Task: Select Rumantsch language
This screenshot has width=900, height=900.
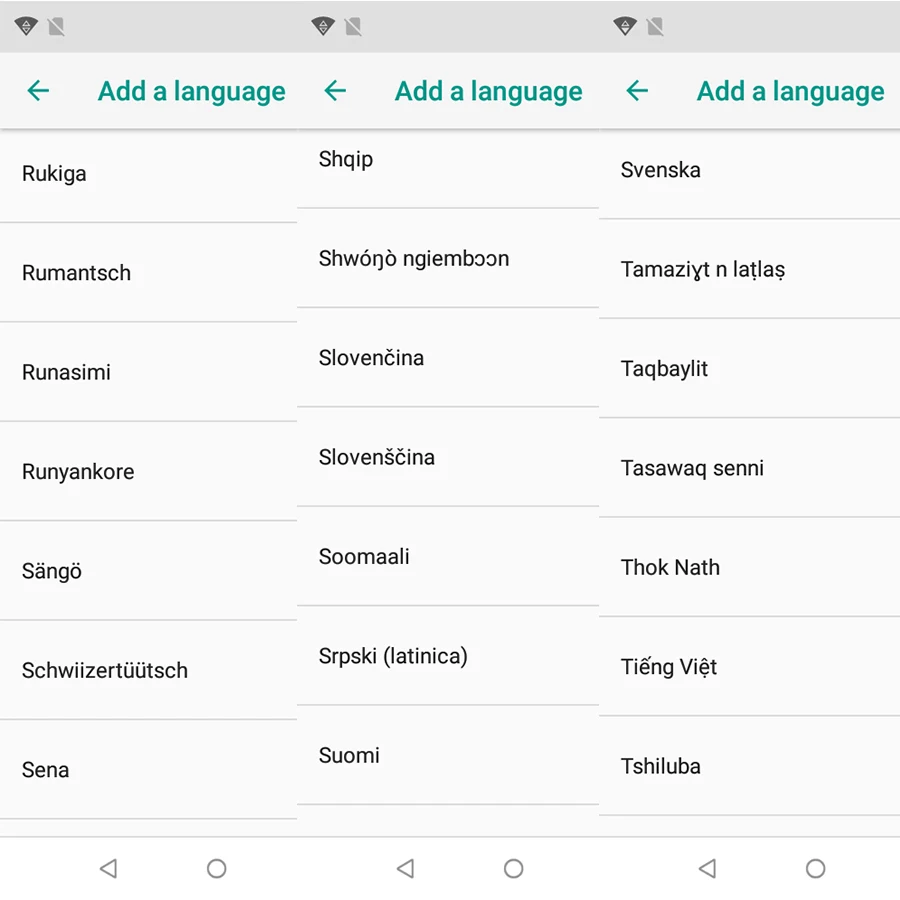Action: click(x=148, y=273)
